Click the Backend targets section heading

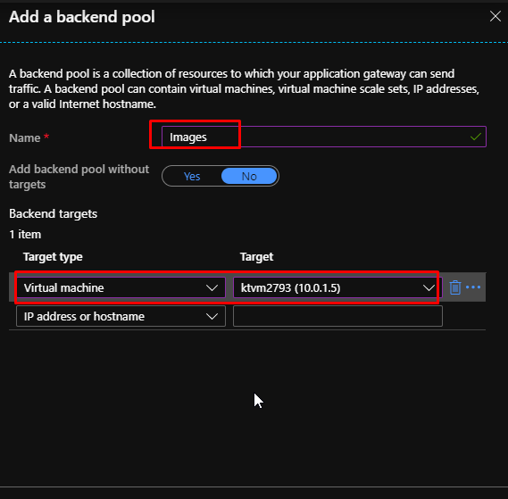(x=53, y=214)
